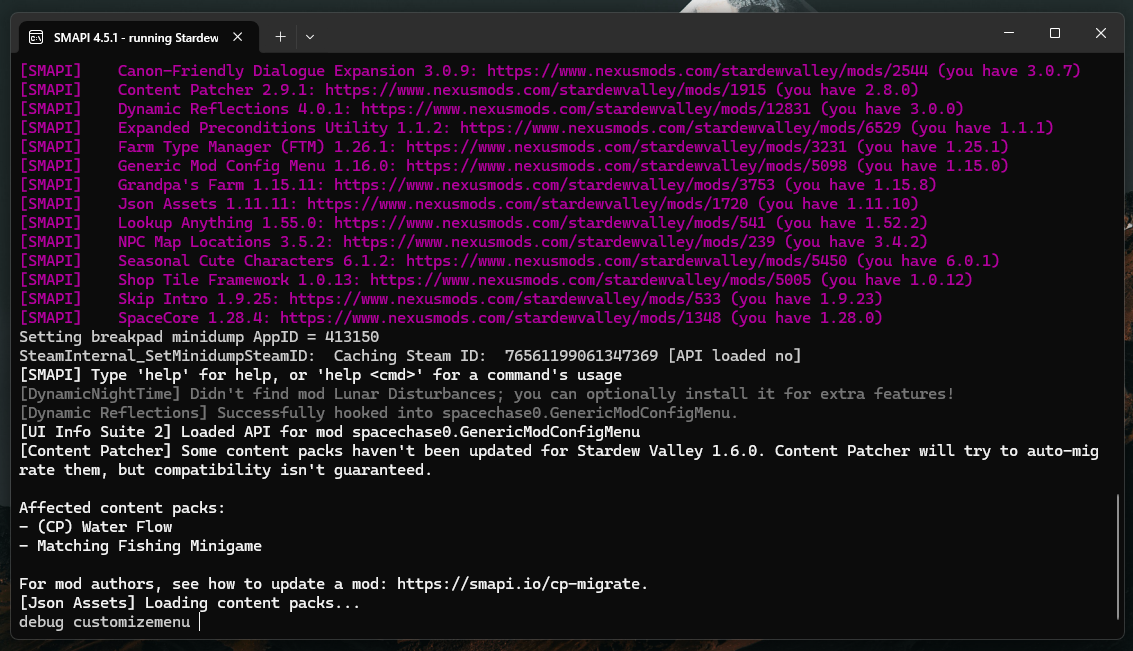Open the Seasonal Cute Characters mods/5450 link
The height and width of the screenshot is (651, 1133).
[626, 261]
